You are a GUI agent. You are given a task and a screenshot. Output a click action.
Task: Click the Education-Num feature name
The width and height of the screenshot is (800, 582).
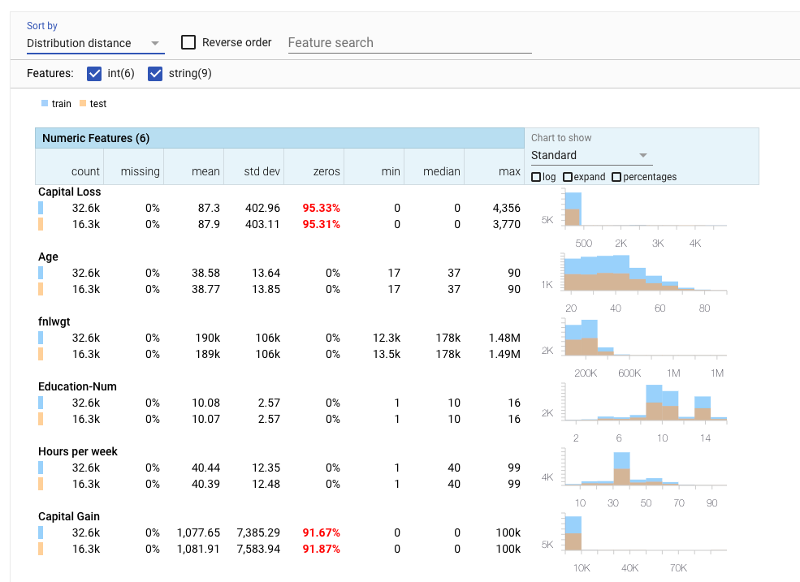click(75, 386)
